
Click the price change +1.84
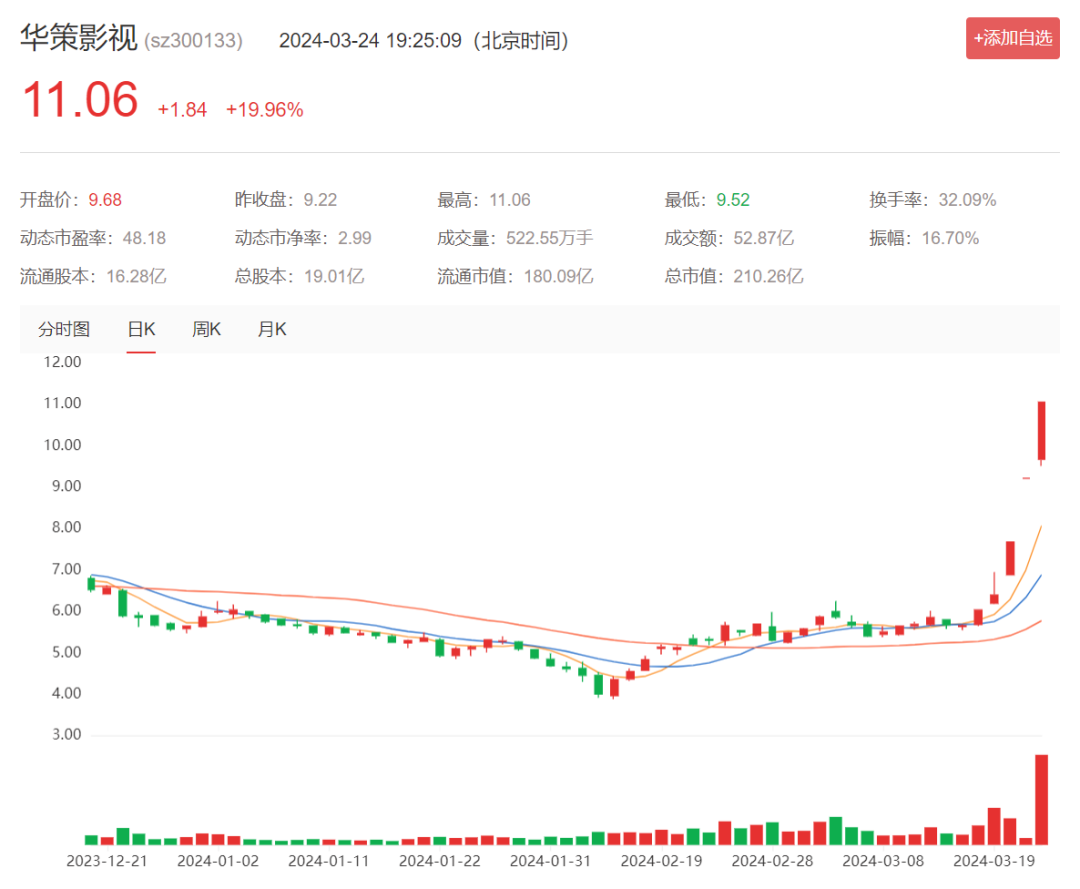(x=182, y=109)
